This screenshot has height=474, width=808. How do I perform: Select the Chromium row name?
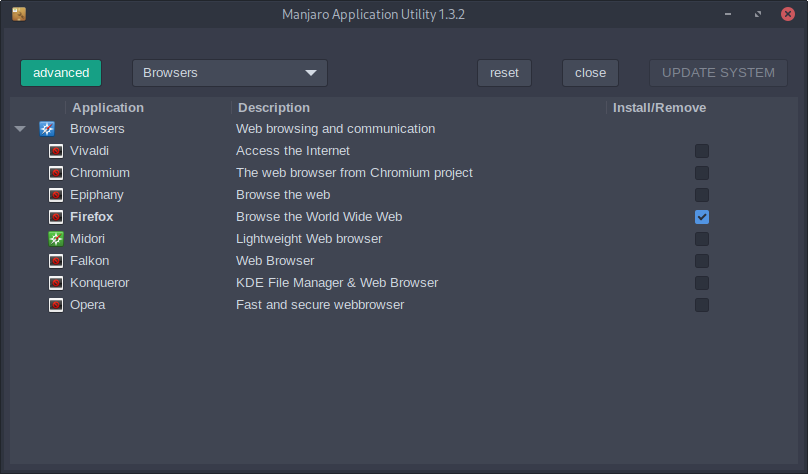click(x=100, y=173)
